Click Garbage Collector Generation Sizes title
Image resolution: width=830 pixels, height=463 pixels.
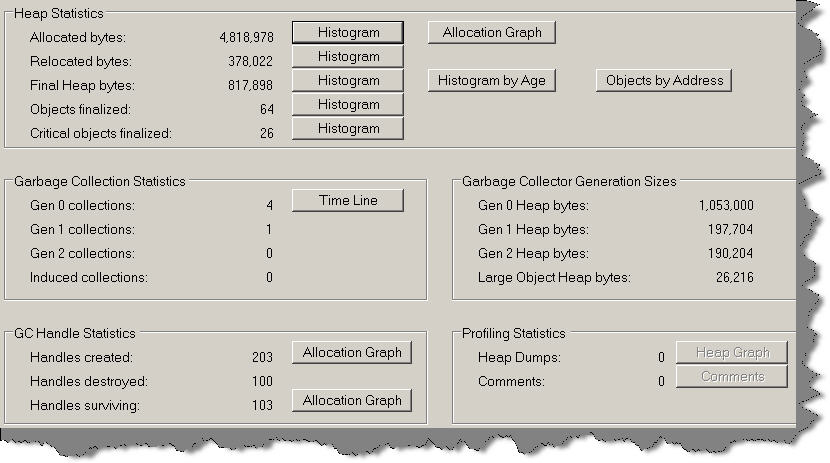[x=569, y=181]
